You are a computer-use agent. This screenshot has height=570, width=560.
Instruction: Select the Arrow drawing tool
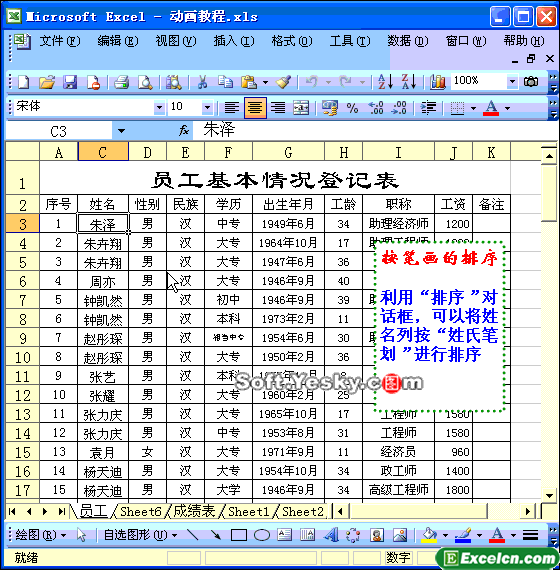pos(216,535)
